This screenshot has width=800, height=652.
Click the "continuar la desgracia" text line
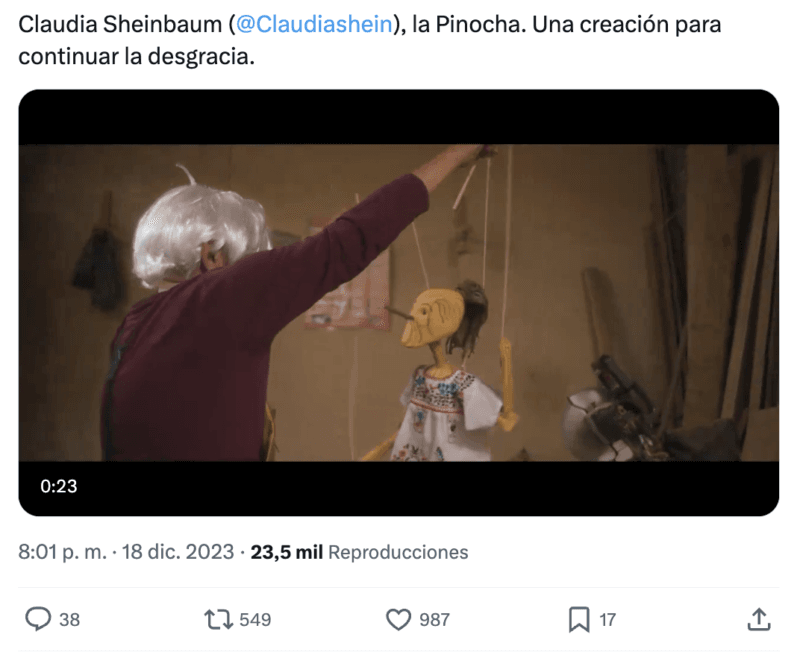136,56
